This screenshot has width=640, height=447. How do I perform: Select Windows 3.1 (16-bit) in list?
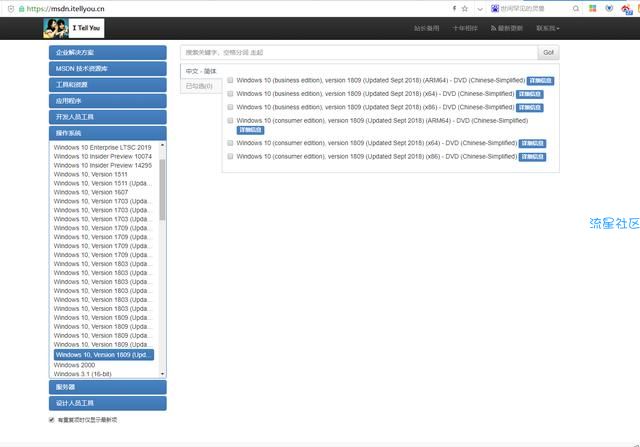point(82,374)
